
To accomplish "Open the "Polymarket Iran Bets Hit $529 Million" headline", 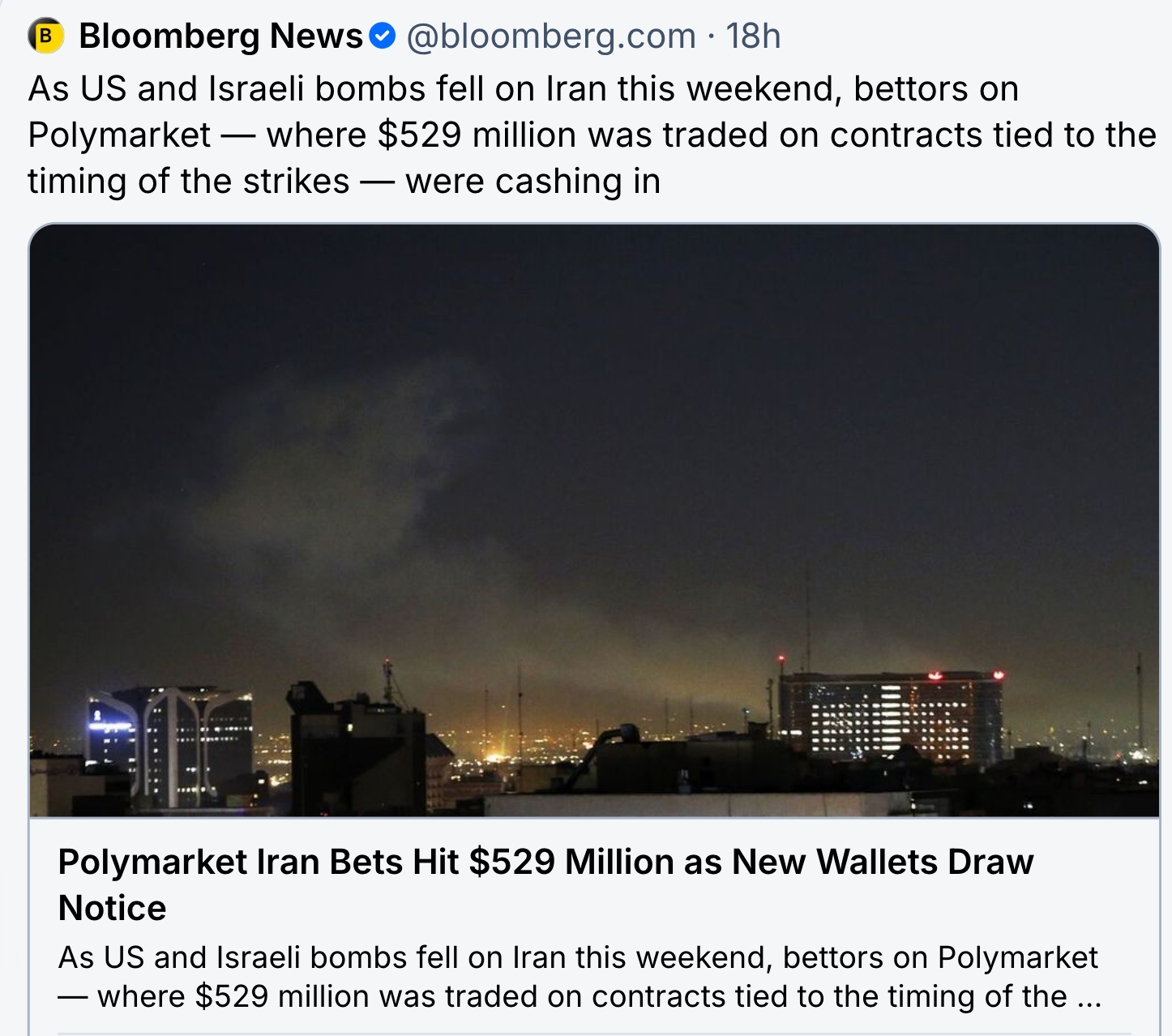I will (545, 862).
